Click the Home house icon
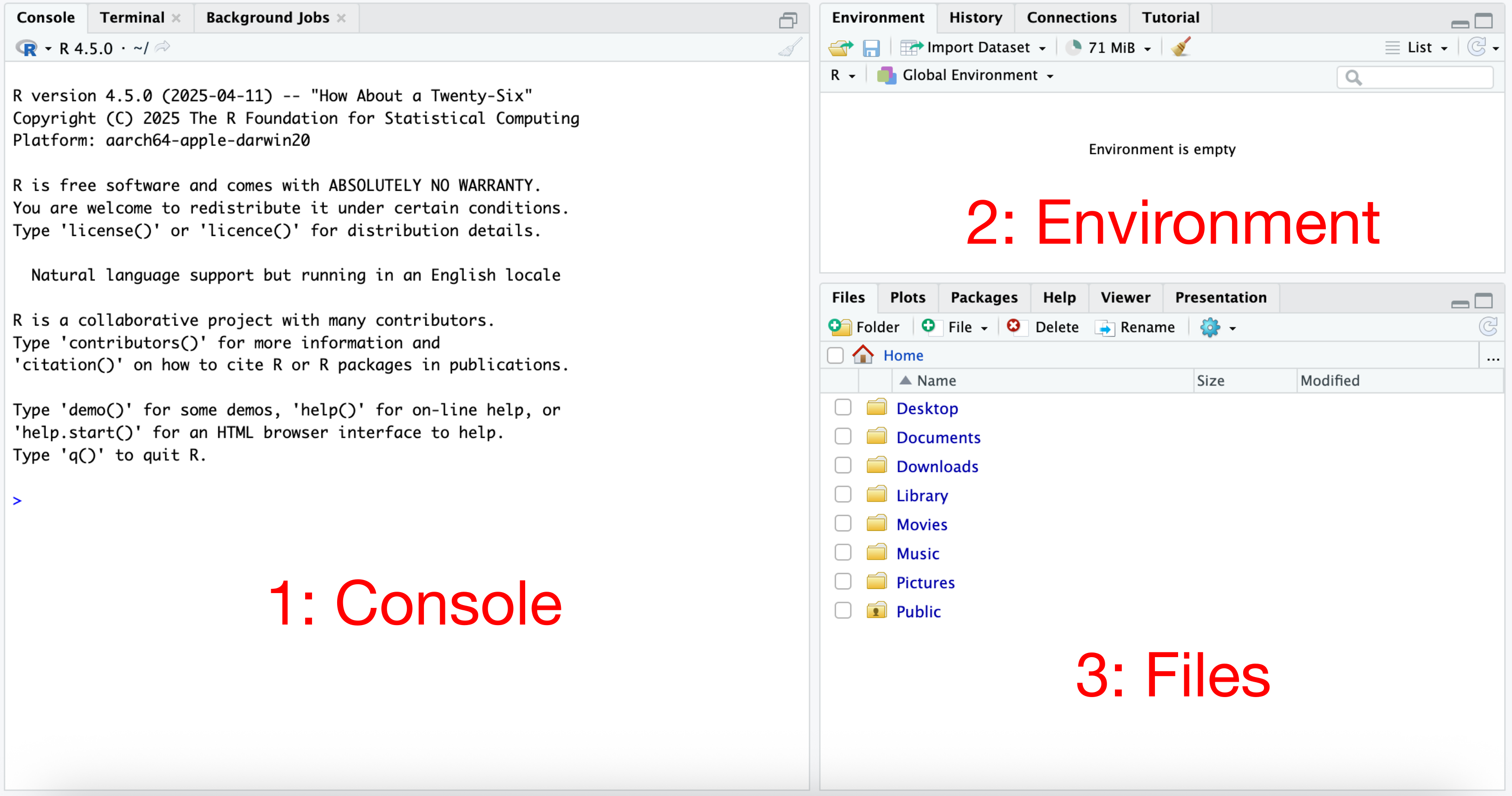Screen dimensions: 1512x796 point(863,354)
